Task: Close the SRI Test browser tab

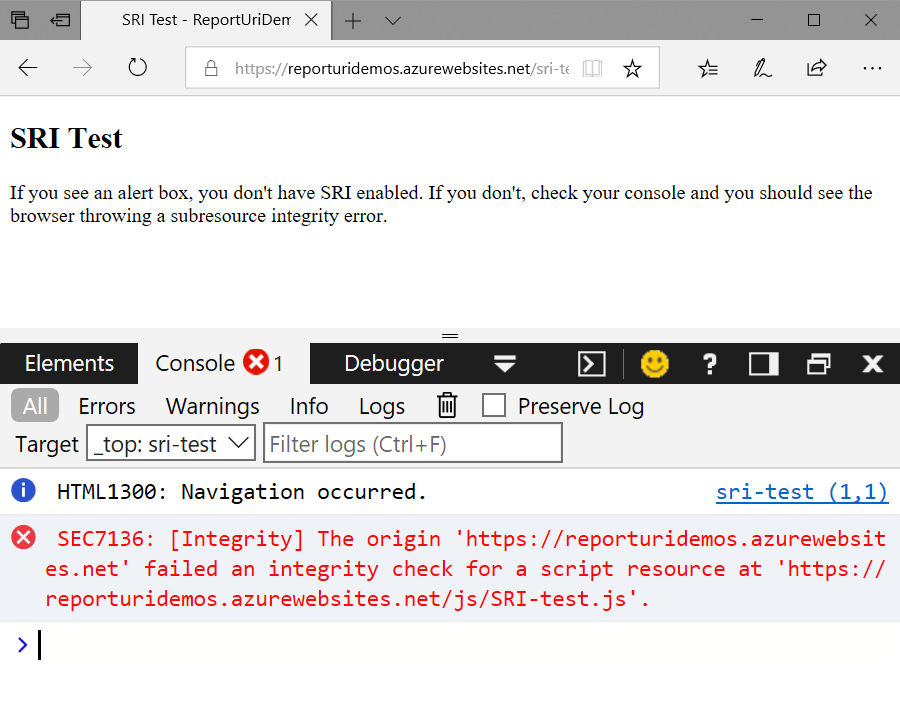Action: 311,20
